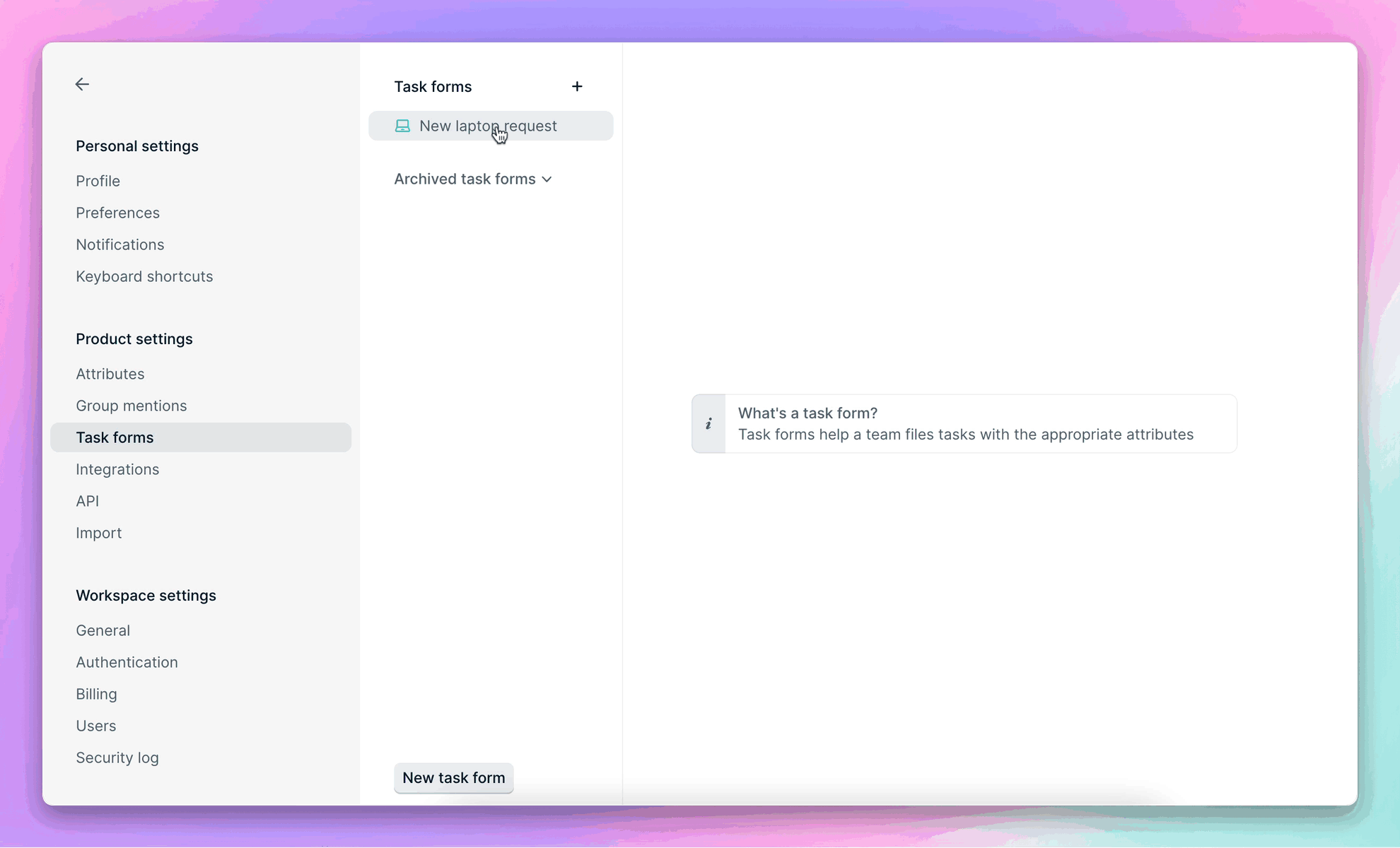Click the laptop icon of New laptop request
Screen dimensions: 1400x848
(402, 126)
